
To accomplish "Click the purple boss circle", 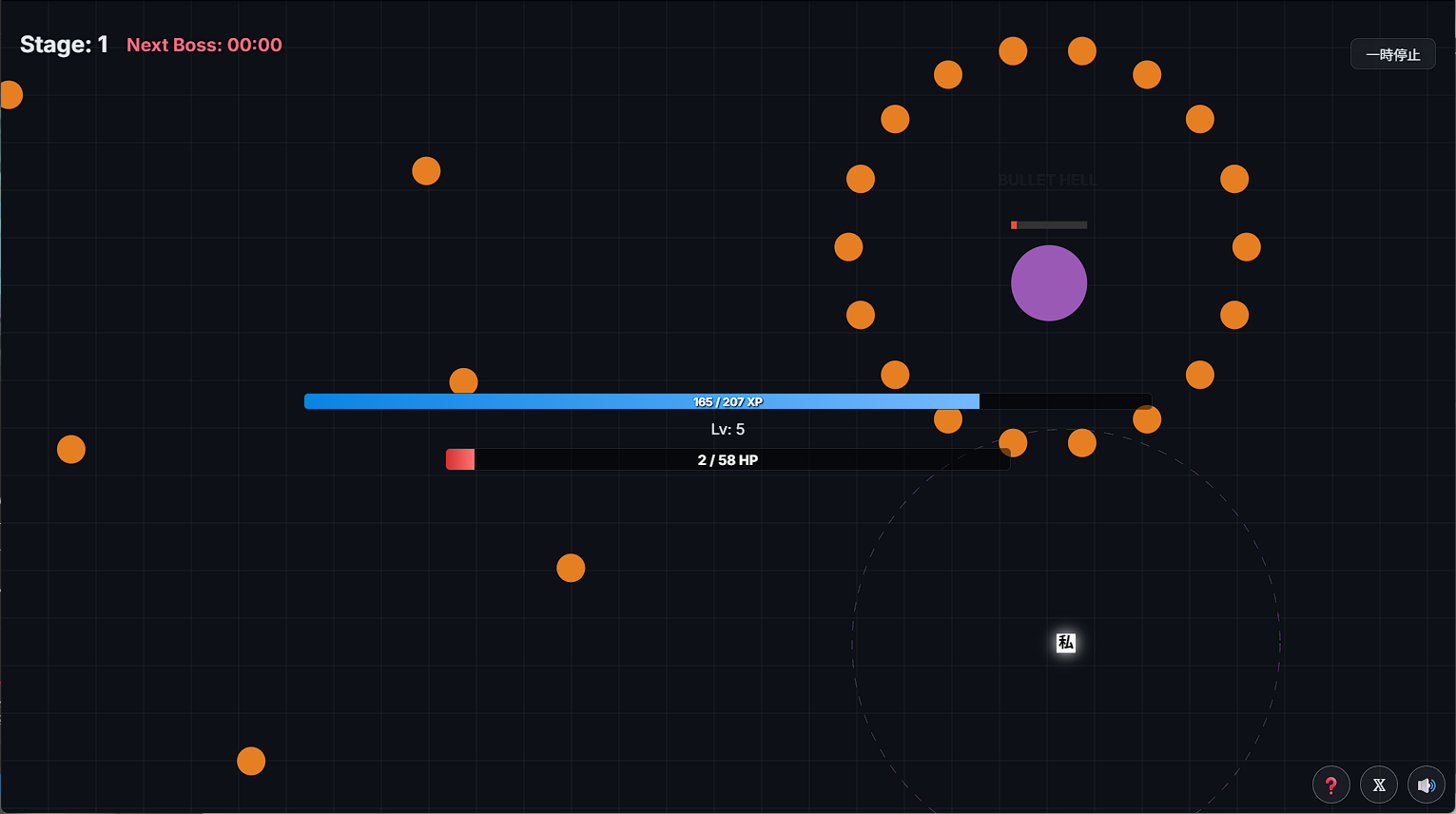I will 1049,283.
